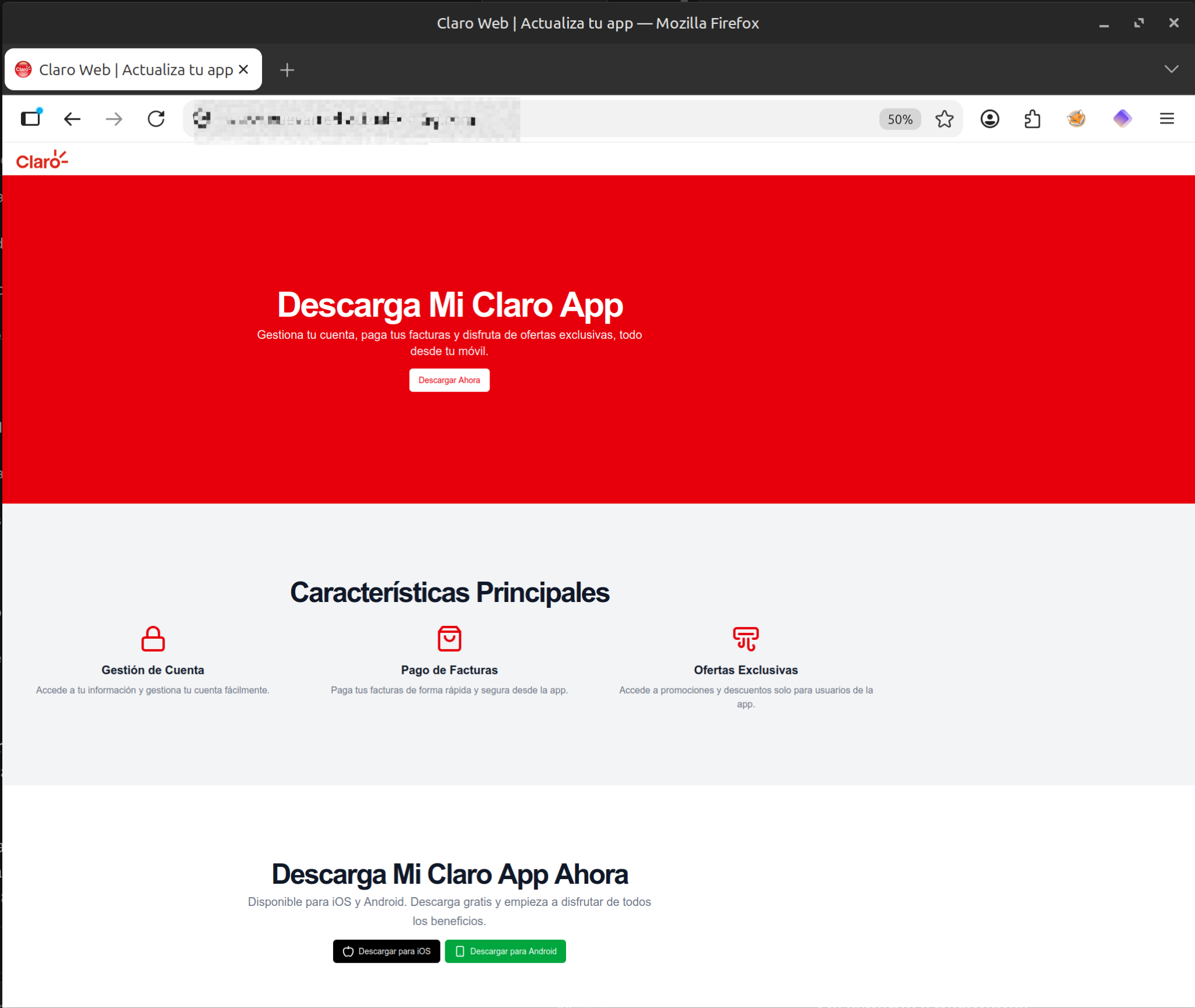Image resolution: width=1195 pixels, height=1008 pixels.
Task: Expand the list all tabs chevron
Action: tap(1171, 69)
